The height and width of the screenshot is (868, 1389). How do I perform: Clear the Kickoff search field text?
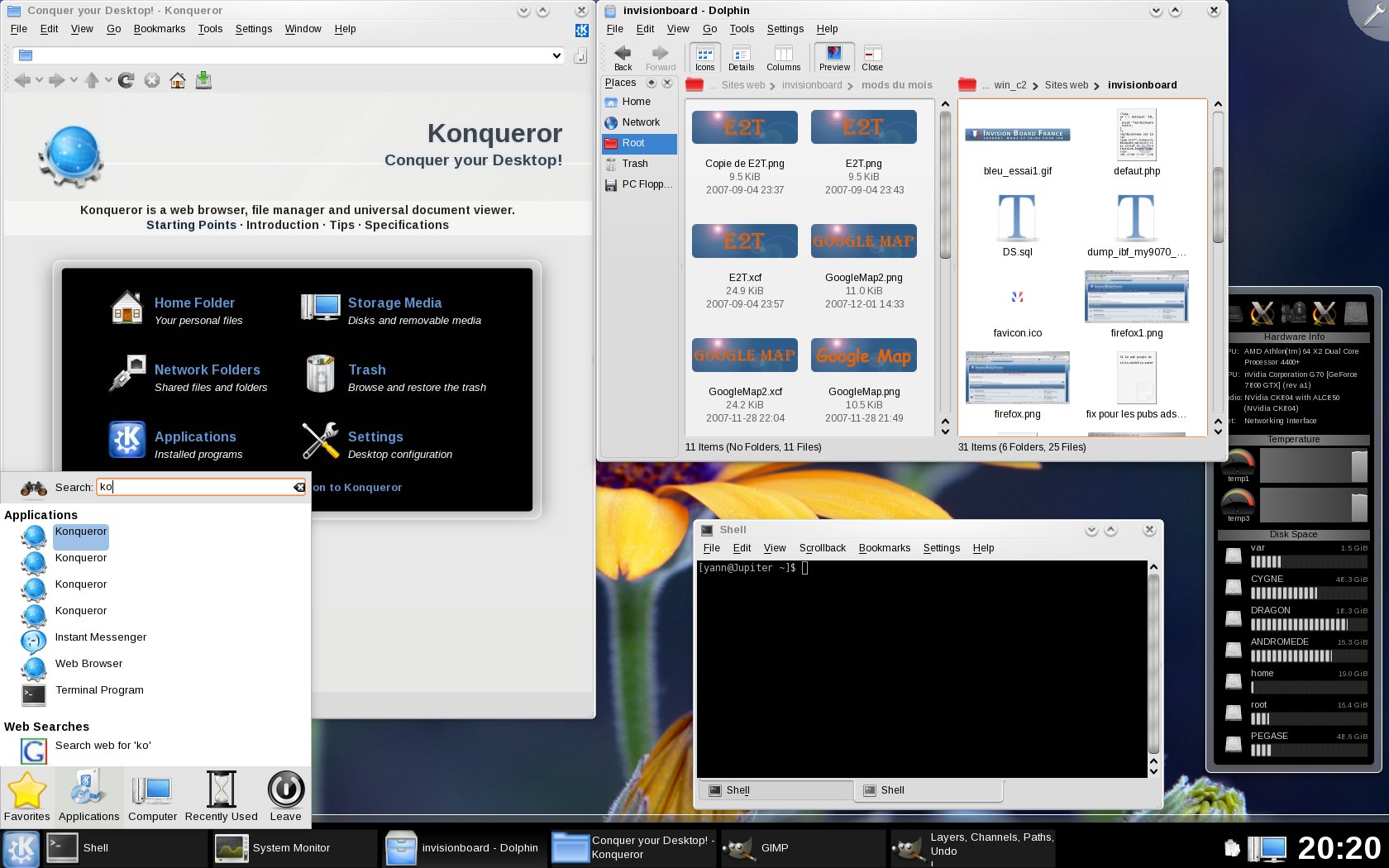(x=298, y=488)
